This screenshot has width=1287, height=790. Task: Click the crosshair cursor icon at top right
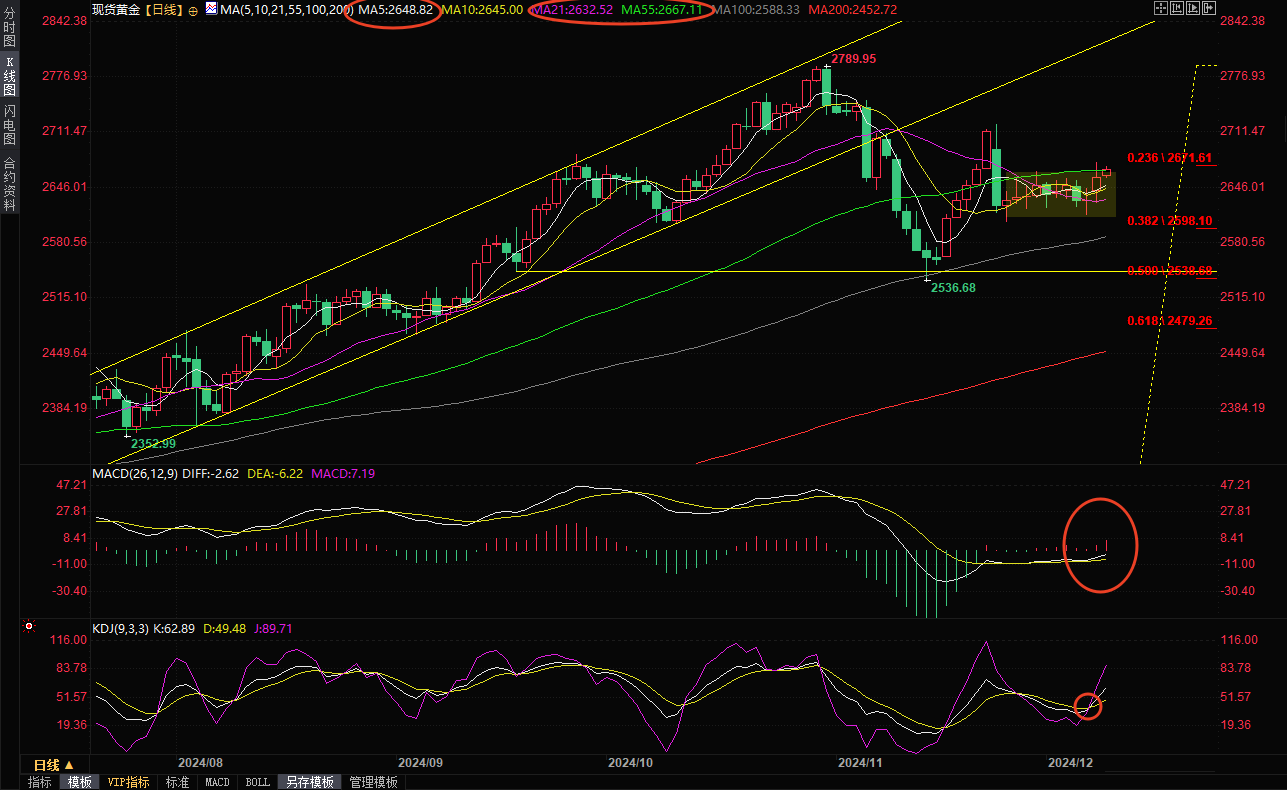[1160, 8]
